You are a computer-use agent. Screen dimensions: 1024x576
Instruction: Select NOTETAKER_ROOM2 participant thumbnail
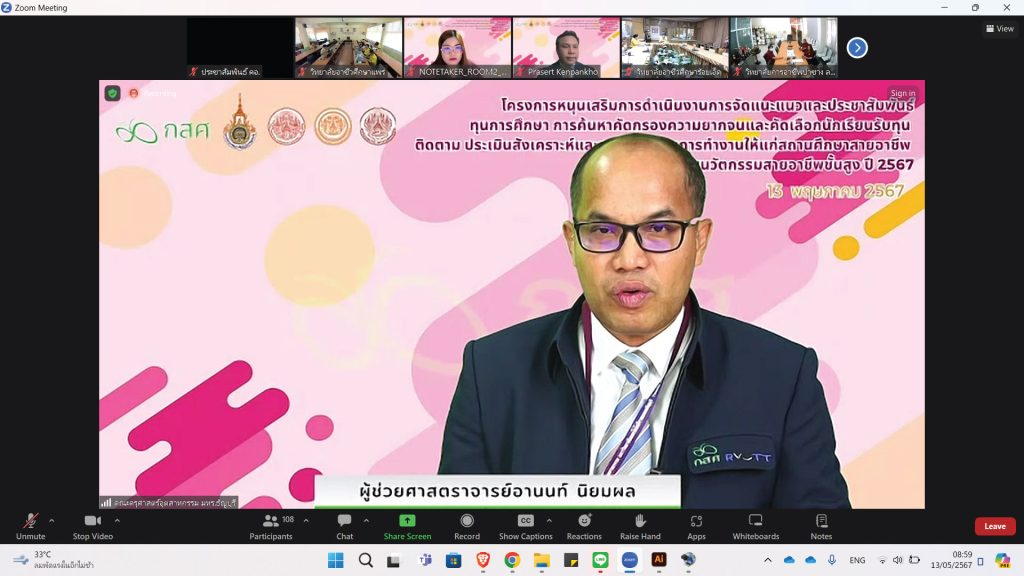point(457,48)
